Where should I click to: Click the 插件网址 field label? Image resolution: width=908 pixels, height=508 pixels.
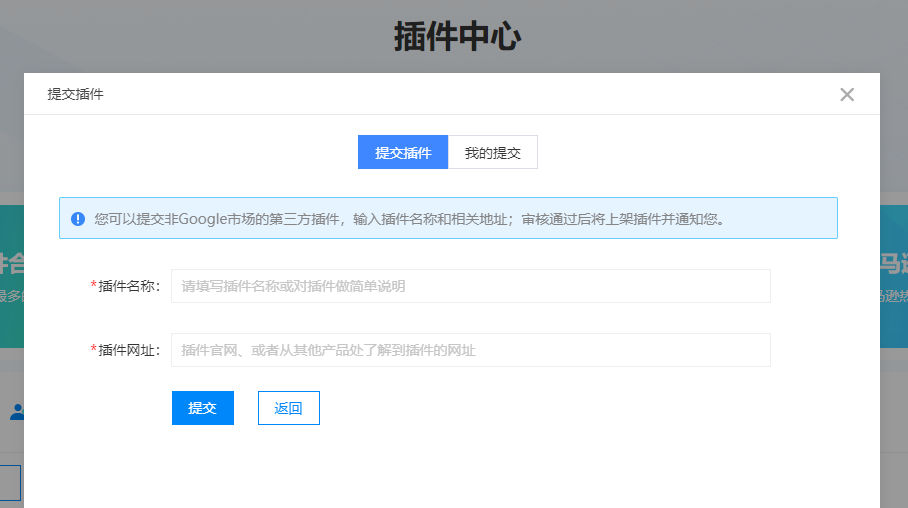pos(129,350)
